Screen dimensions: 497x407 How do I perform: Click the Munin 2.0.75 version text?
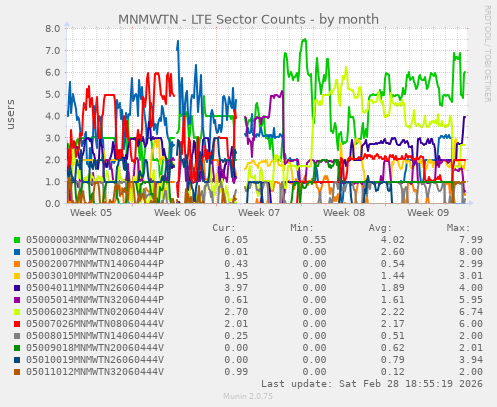pyautogui.click(x=248, y=396)
